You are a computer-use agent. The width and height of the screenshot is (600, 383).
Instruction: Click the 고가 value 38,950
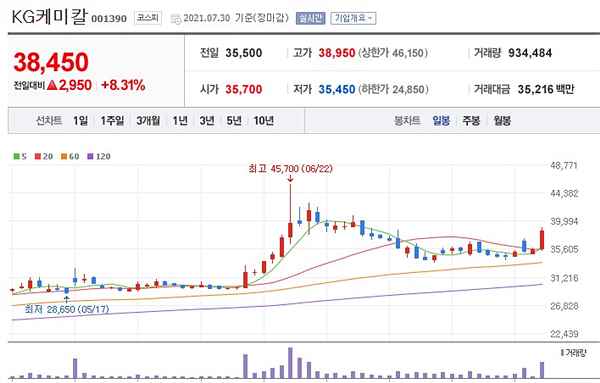337,53
